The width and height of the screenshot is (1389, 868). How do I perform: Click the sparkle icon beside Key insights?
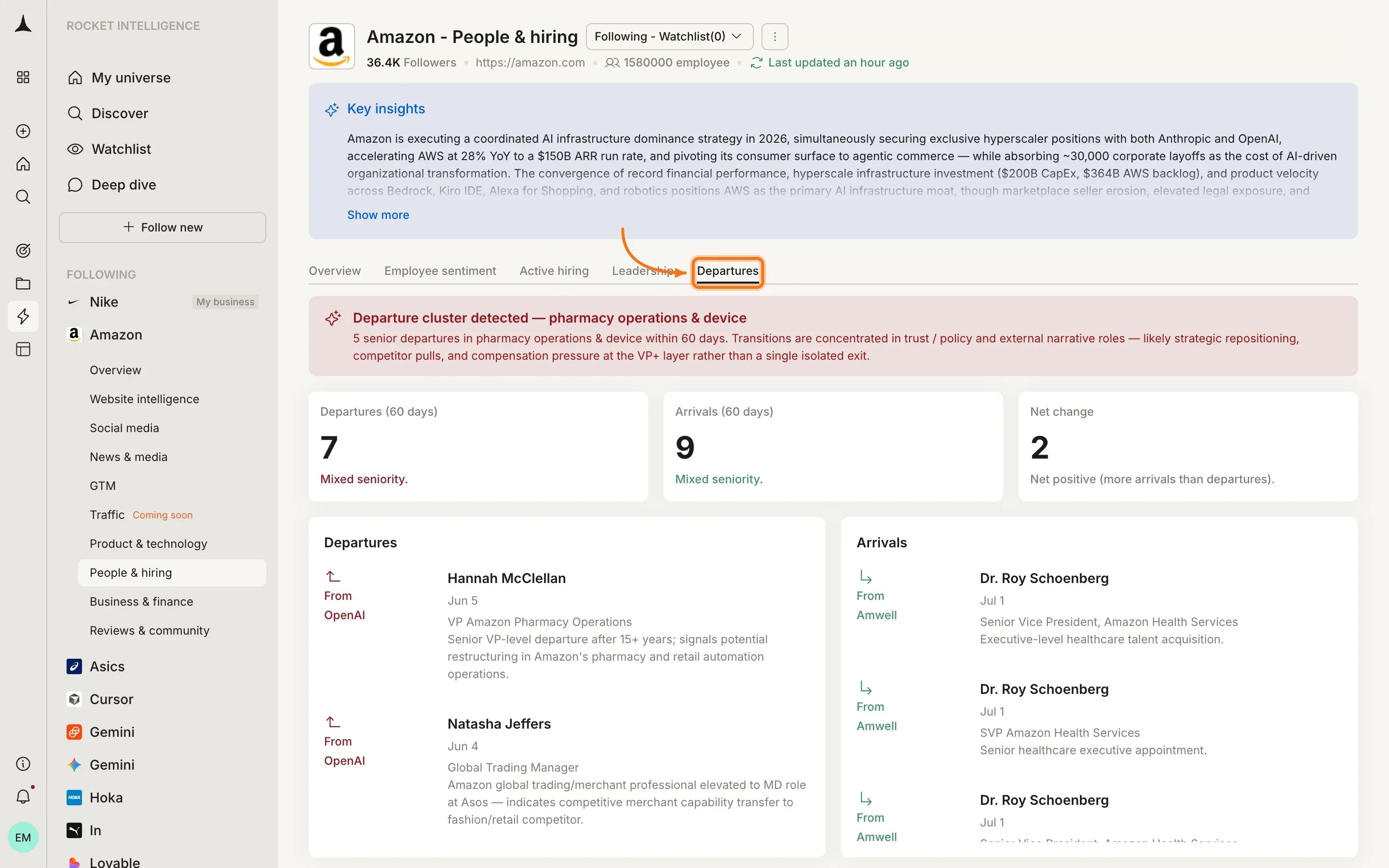(332, 109)
